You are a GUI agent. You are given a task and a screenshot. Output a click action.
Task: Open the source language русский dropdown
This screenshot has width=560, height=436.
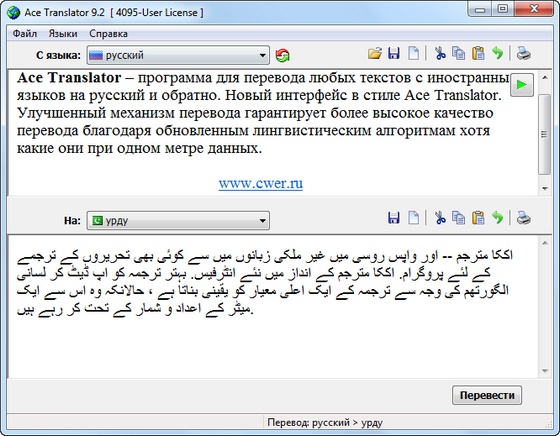click(178, 55)
